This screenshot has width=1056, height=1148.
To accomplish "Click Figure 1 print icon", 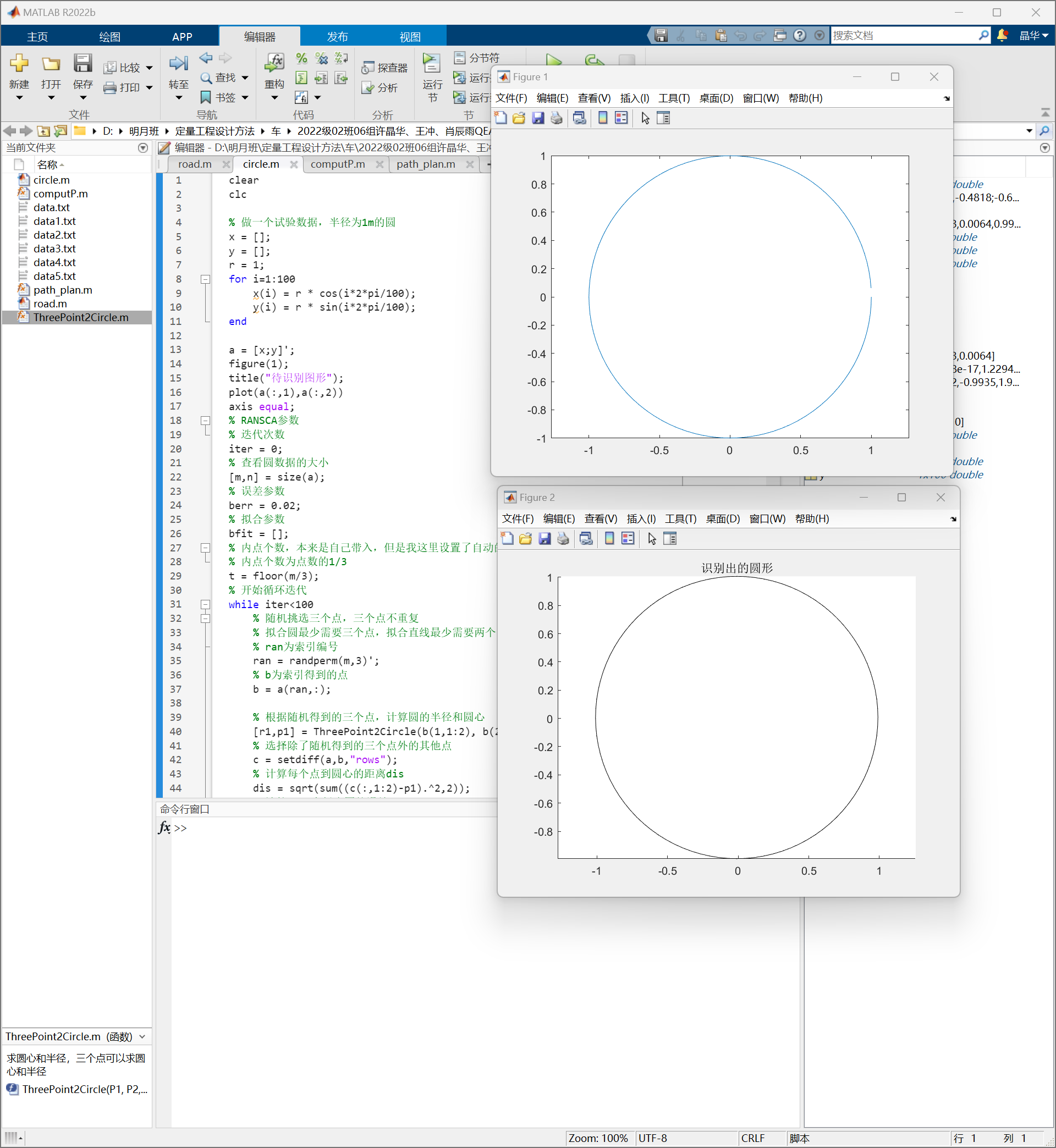I will tap(557, 118).
